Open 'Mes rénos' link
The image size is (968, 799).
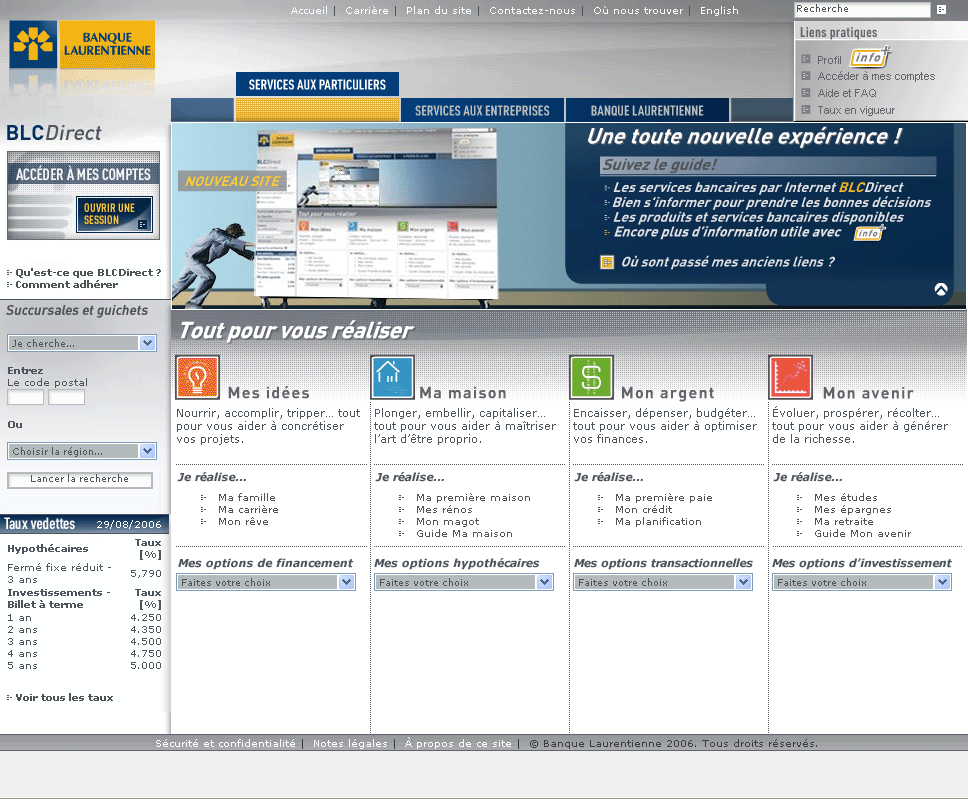click(444, 509)
